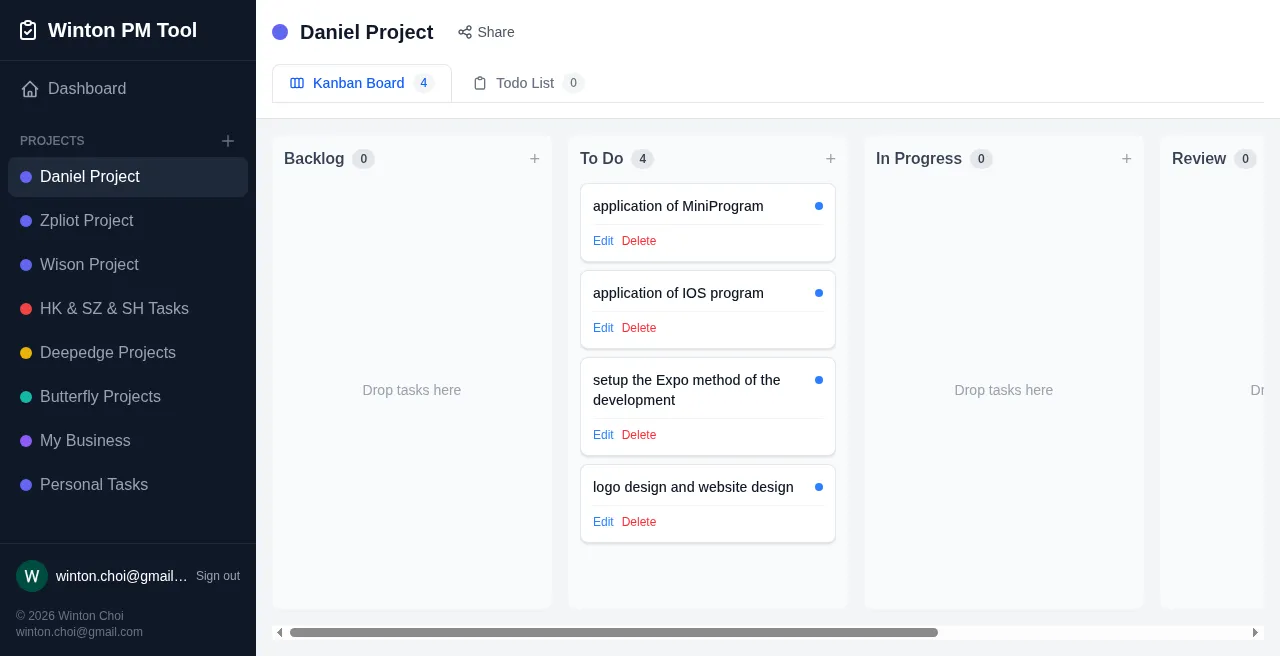Add task to To Do column with plus
The image size is (1280, 656).
(x=831, y=159)
